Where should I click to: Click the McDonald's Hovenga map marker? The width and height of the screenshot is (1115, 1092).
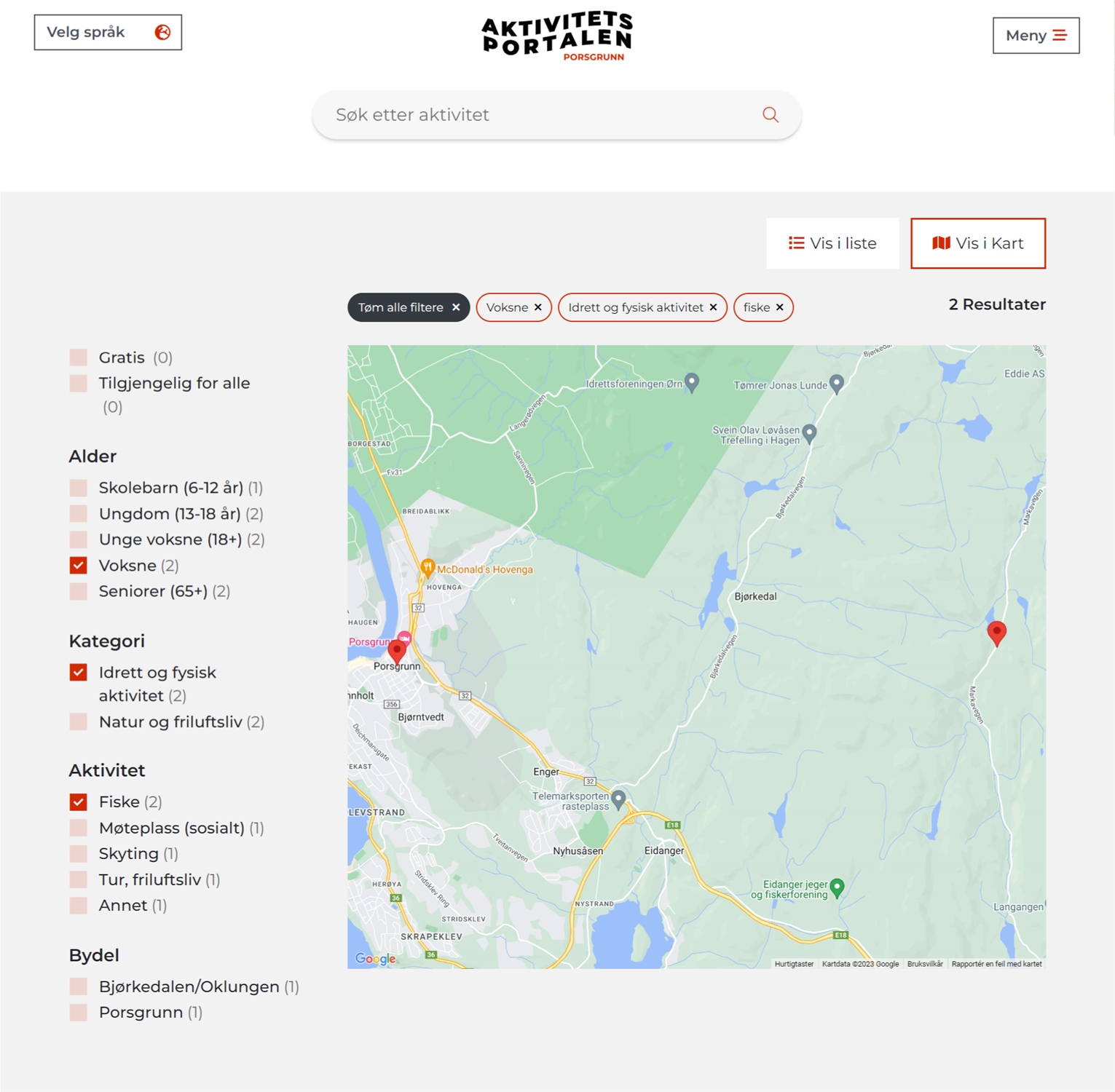(x=428, y=567)
